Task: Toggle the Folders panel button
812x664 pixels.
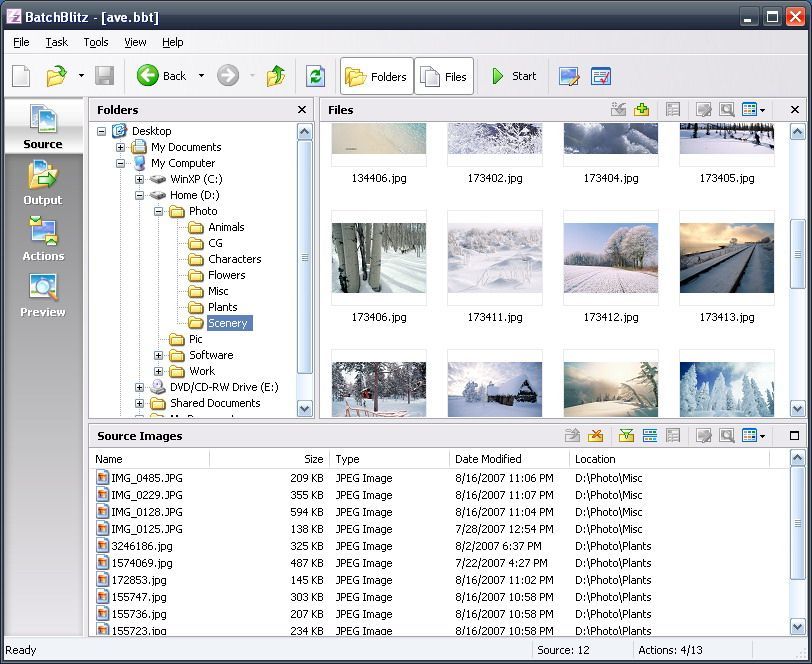Action: (x=376, y=76)
